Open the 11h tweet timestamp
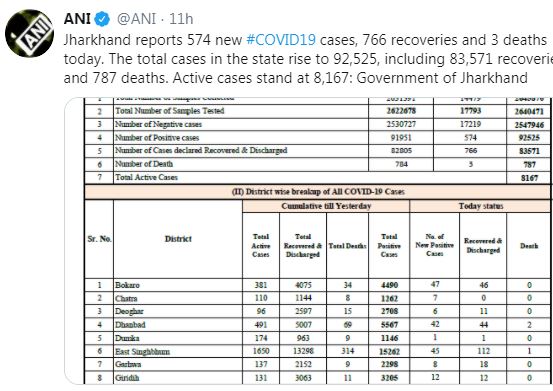 pyautogui.click(x=181, y=19)
